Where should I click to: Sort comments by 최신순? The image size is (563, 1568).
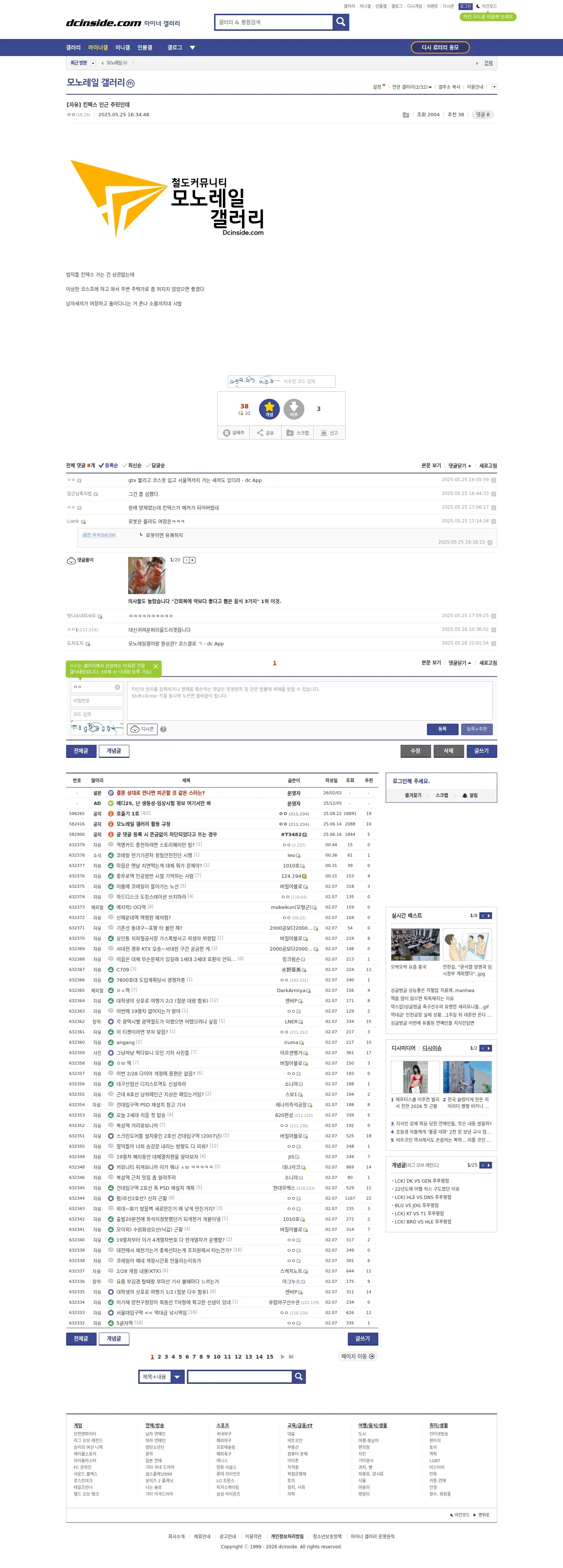pos(132,466)
